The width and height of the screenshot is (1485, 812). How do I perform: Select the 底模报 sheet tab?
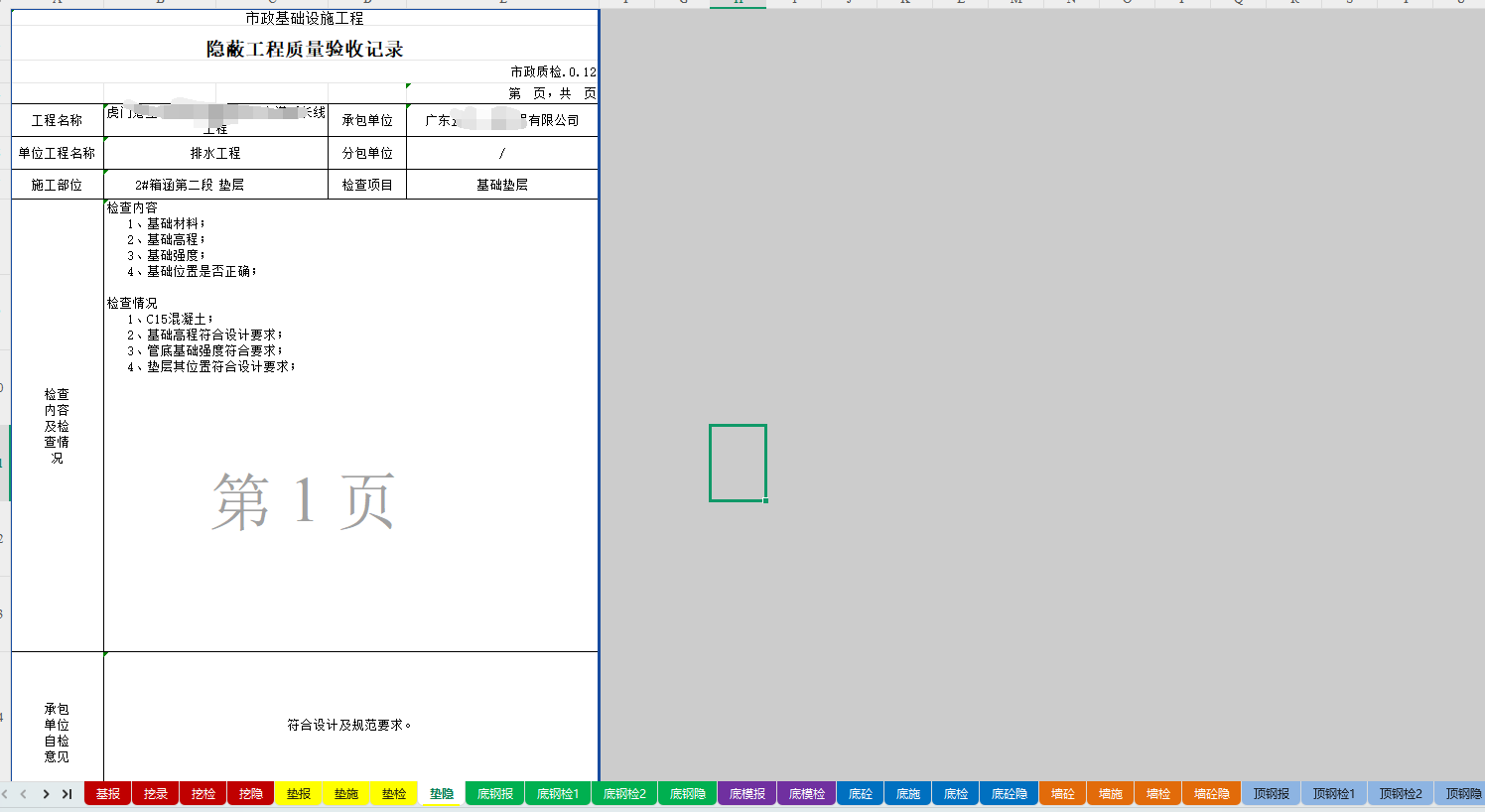coord(746,794)
